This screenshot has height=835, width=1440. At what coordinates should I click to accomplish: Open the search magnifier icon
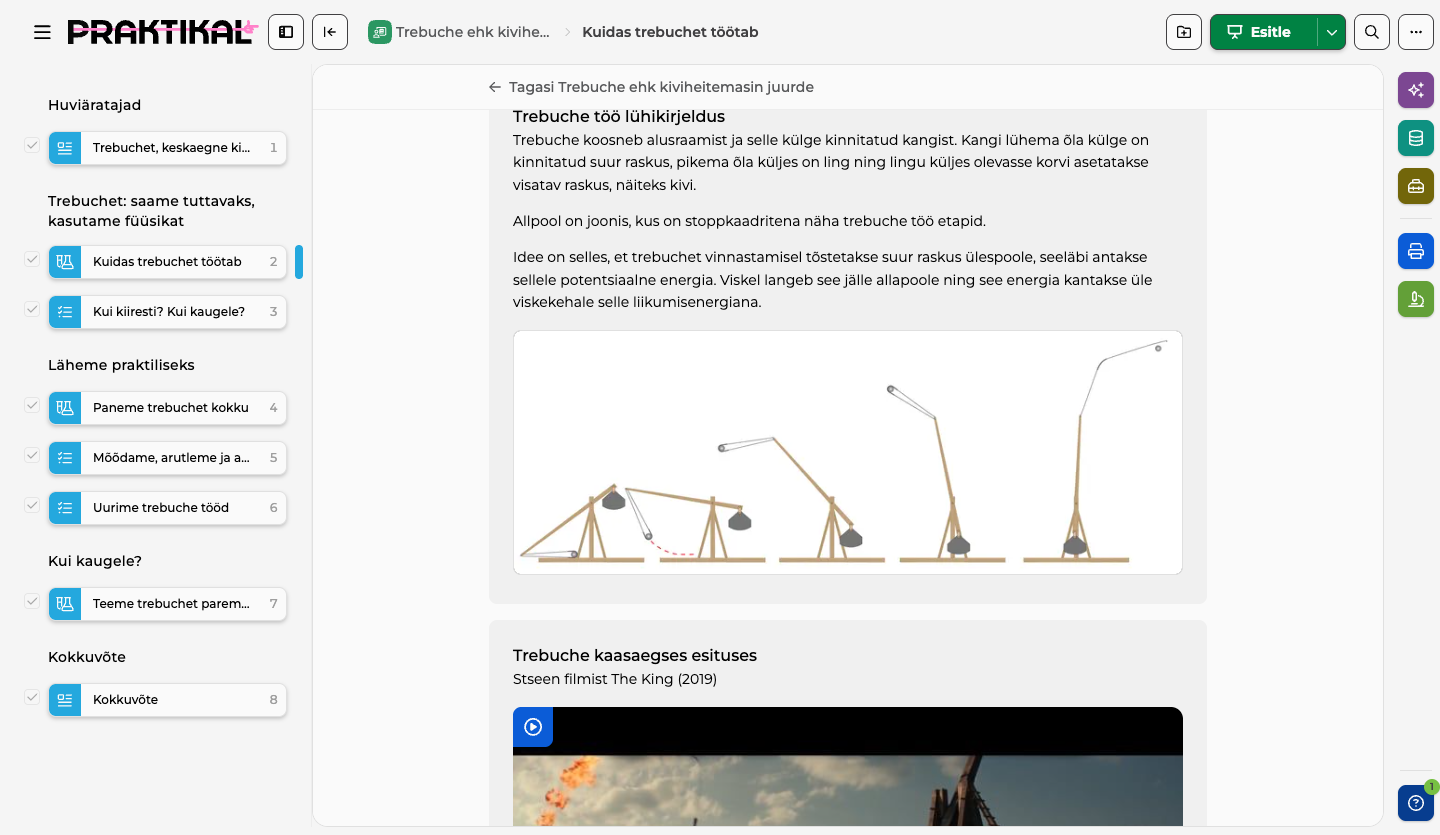click(1372, 32)
